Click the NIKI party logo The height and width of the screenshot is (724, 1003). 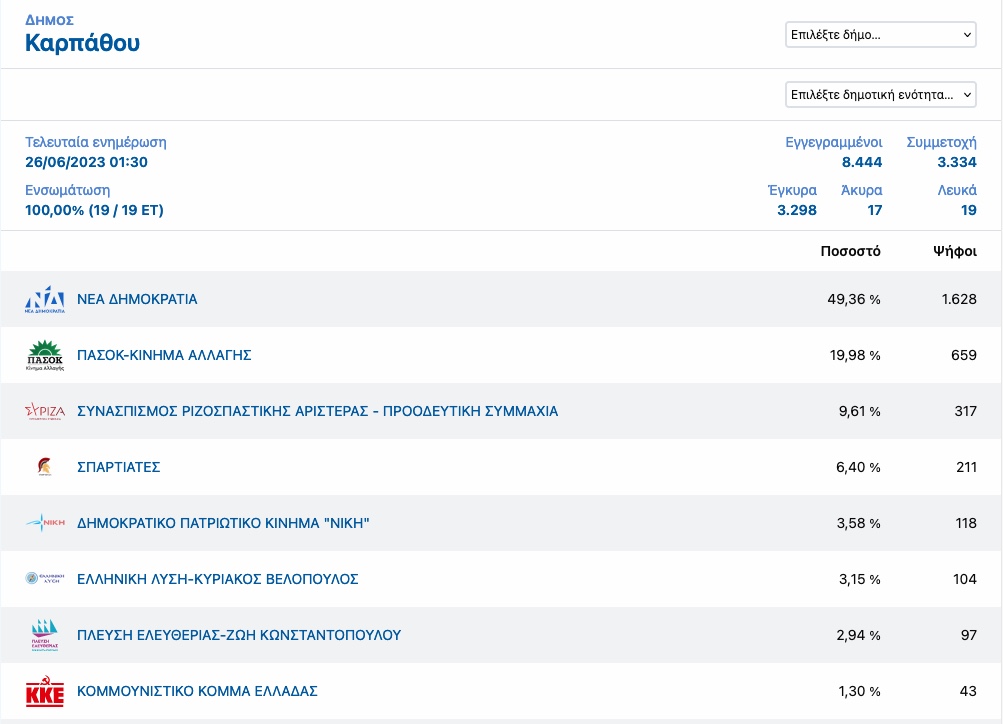coord(45,523)
